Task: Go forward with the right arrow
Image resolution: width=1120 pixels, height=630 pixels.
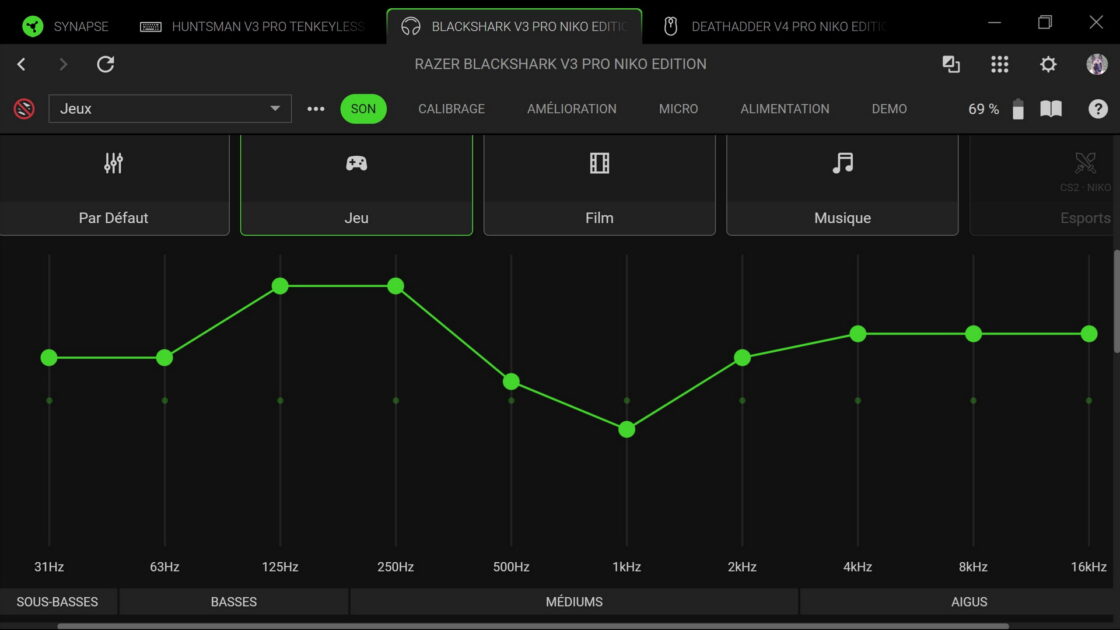Action: 63,64
